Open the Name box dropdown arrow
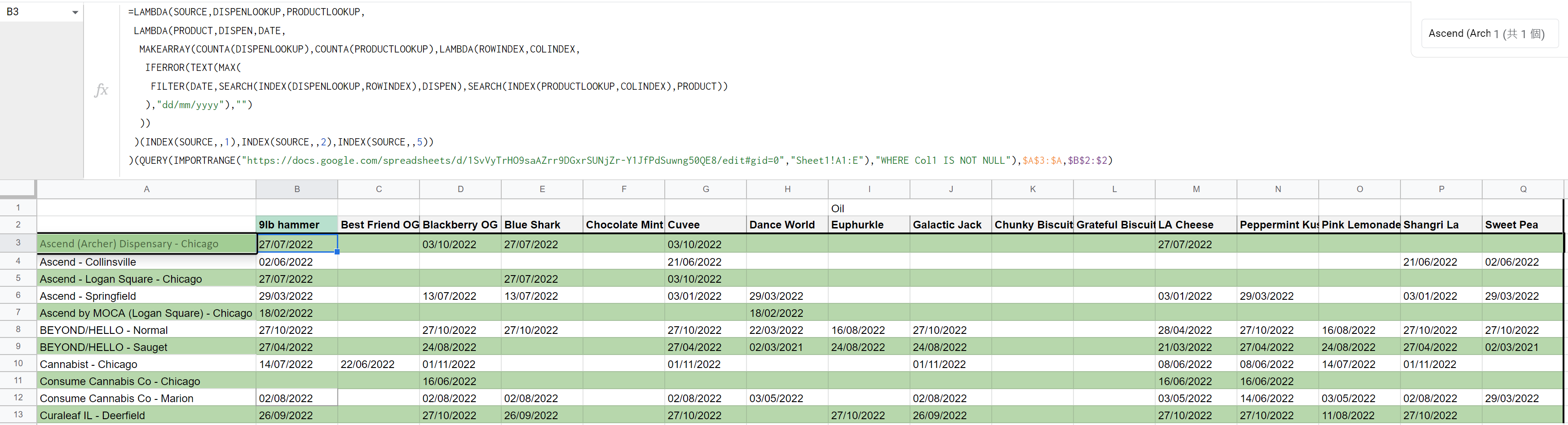Image resolution: width=1568 pixels, height=425 pixels. 75,12
